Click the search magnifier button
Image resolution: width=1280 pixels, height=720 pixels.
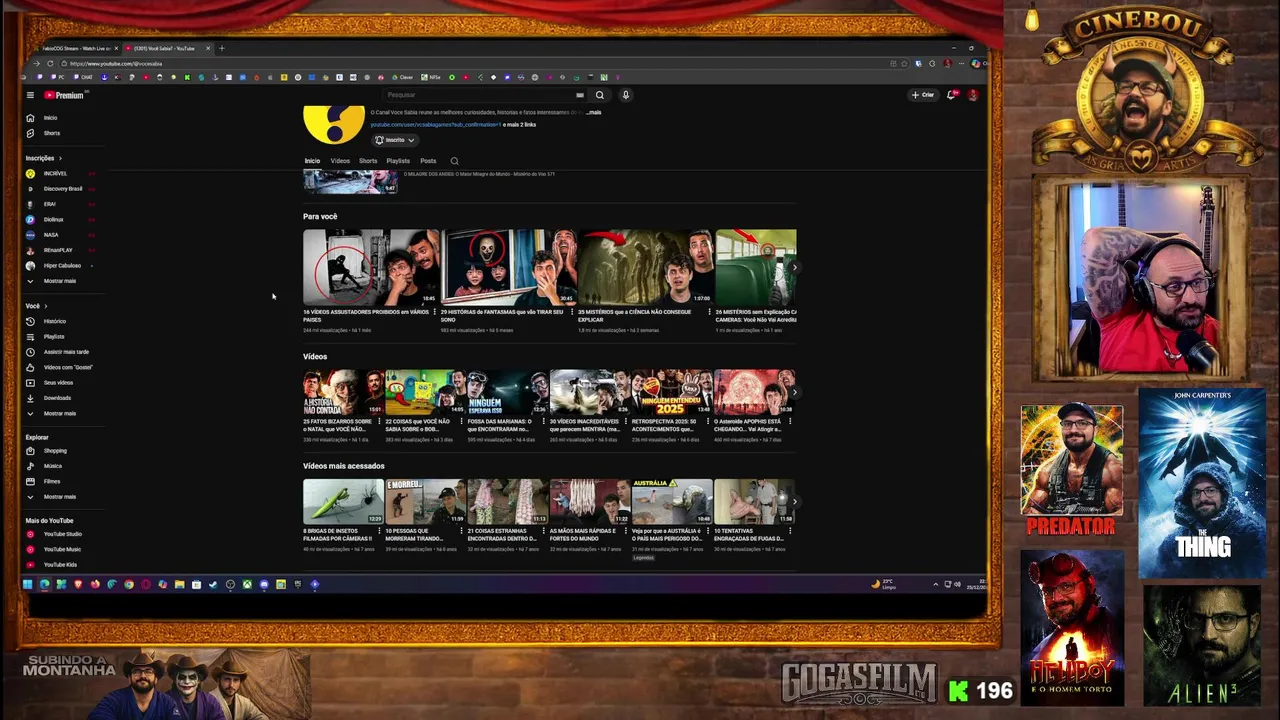(x=600, y=95)
